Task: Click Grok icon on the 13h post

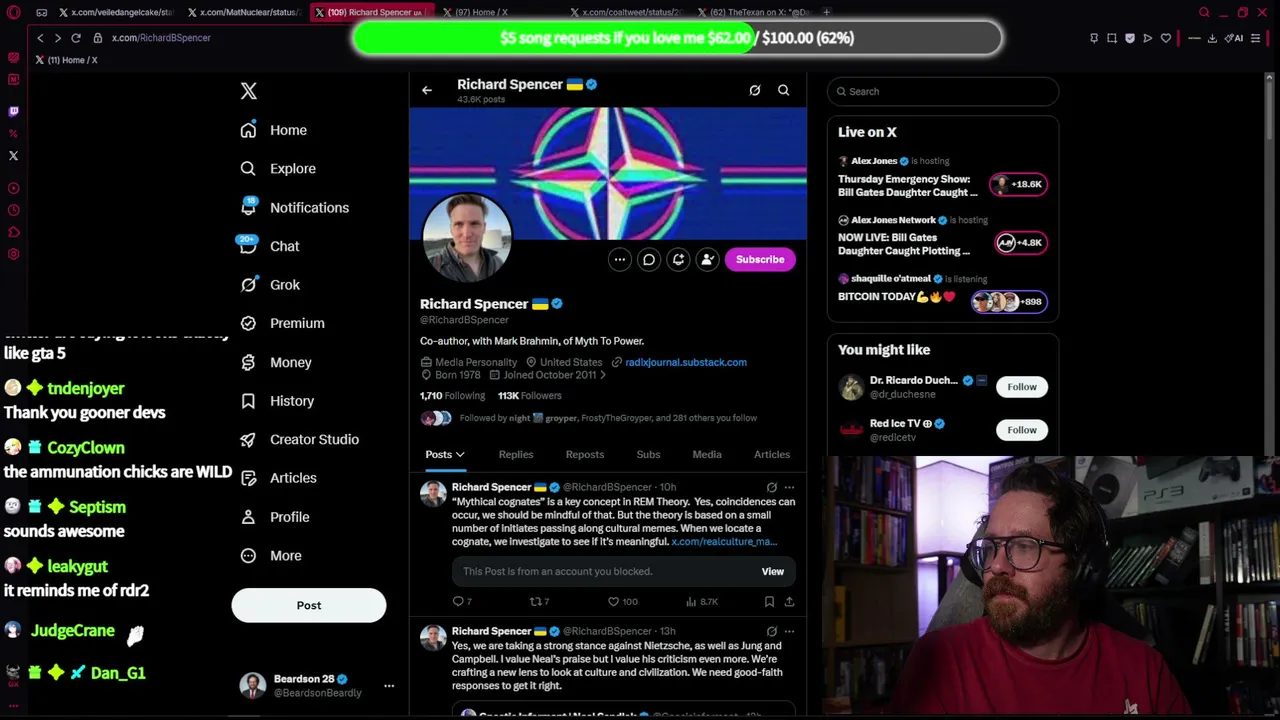Action: tap(771, 631)
